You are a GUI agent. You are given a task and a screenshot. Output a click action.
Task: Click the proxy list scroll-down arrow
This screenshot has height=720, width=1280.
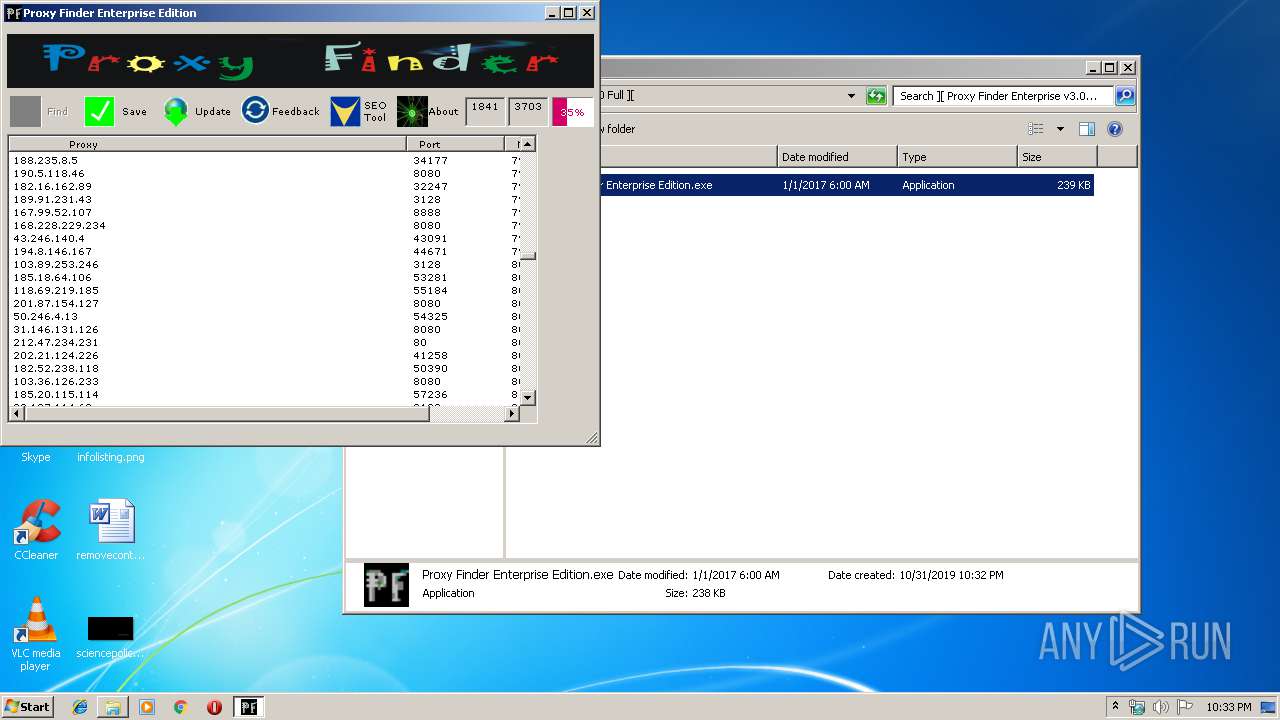tap(528, 398)
